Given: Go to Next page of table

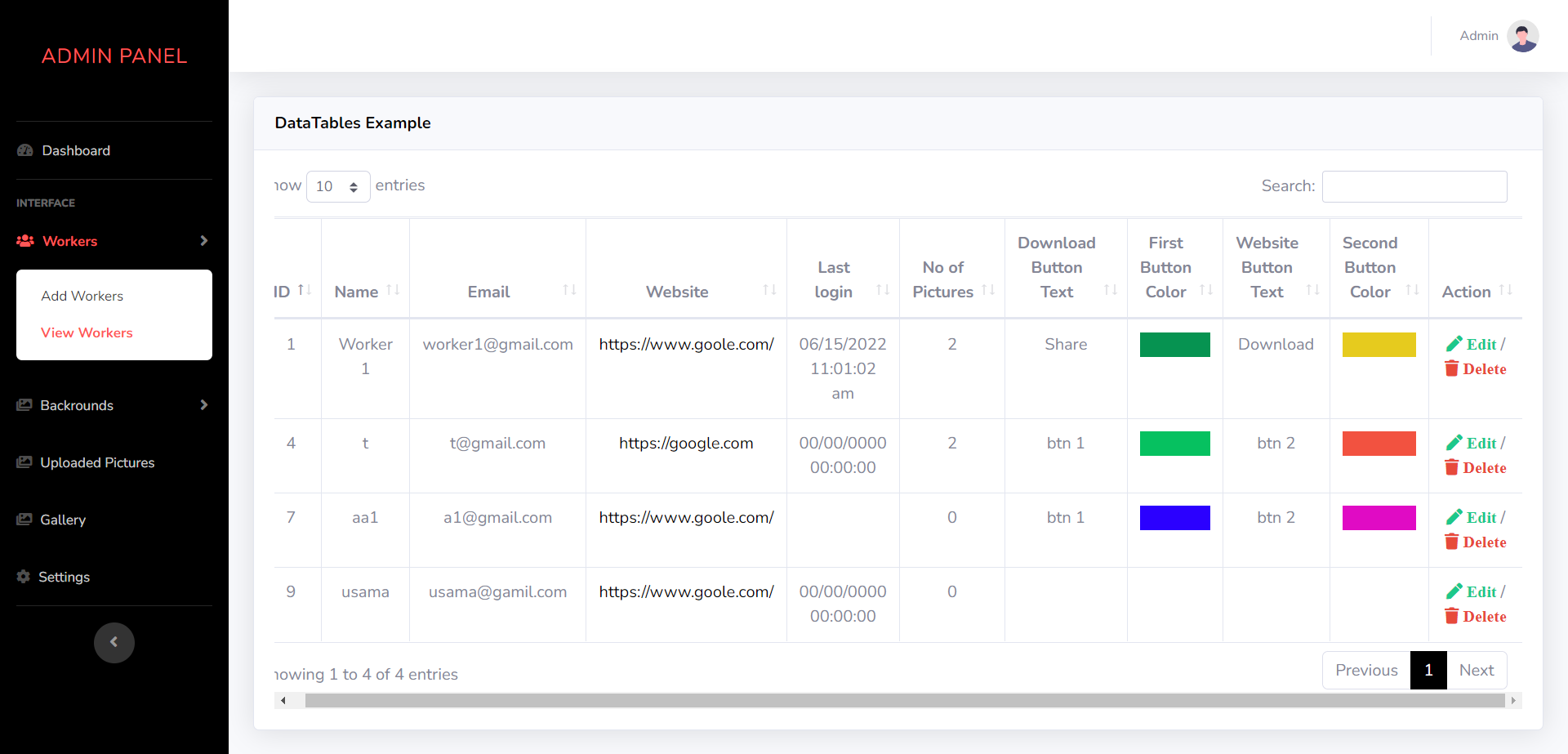Looking at the screenshot, I should click(1476, 670).
